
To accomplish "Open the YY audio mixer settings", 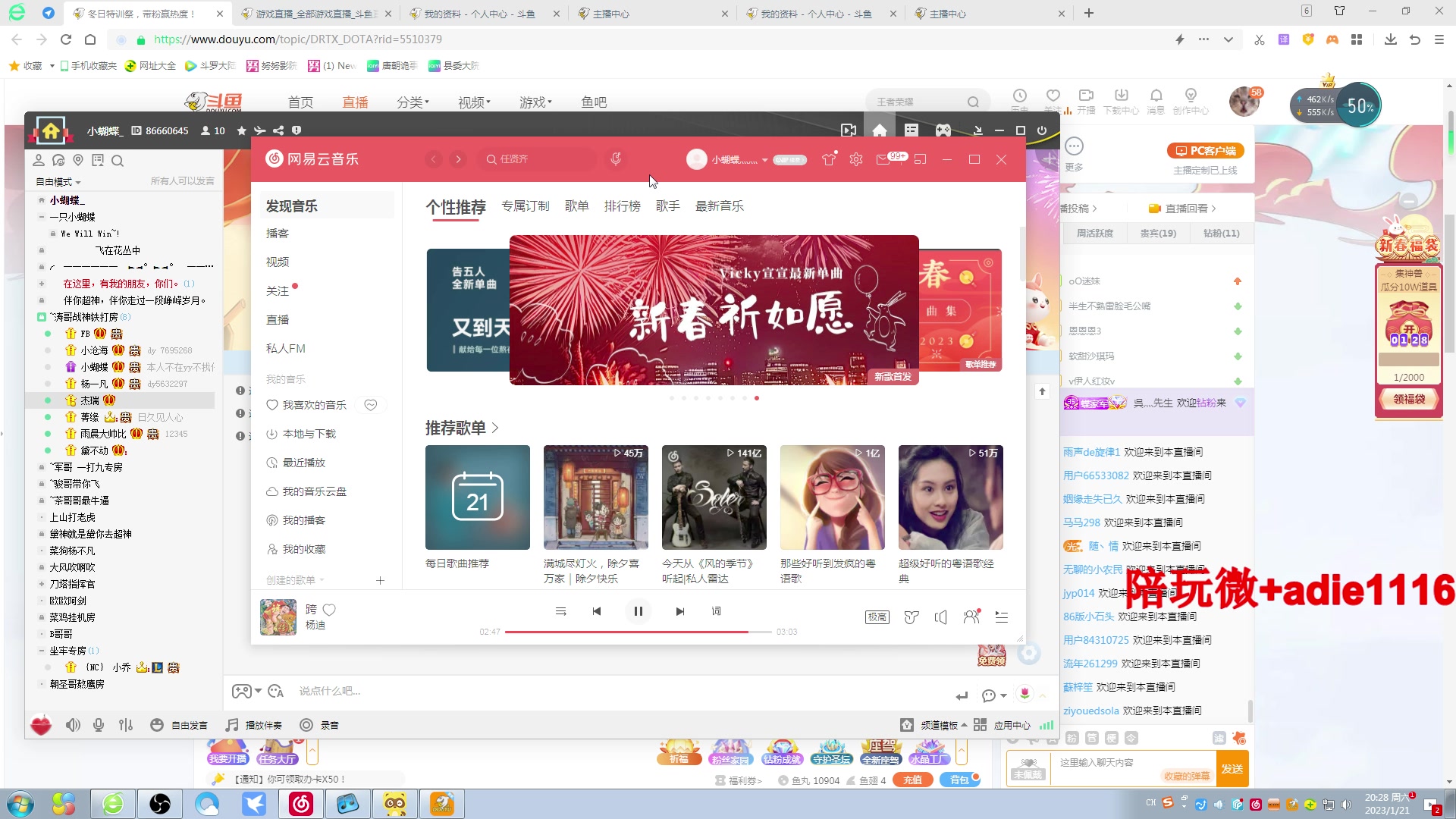I will tap(126, 726).
